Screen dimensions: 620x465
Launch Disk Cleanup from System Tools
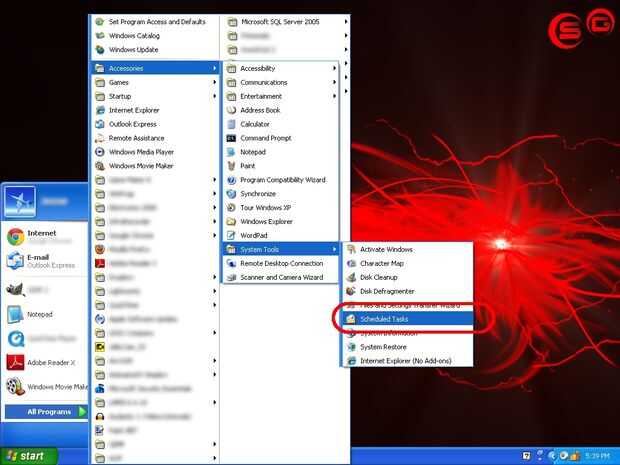click(407, 277)
